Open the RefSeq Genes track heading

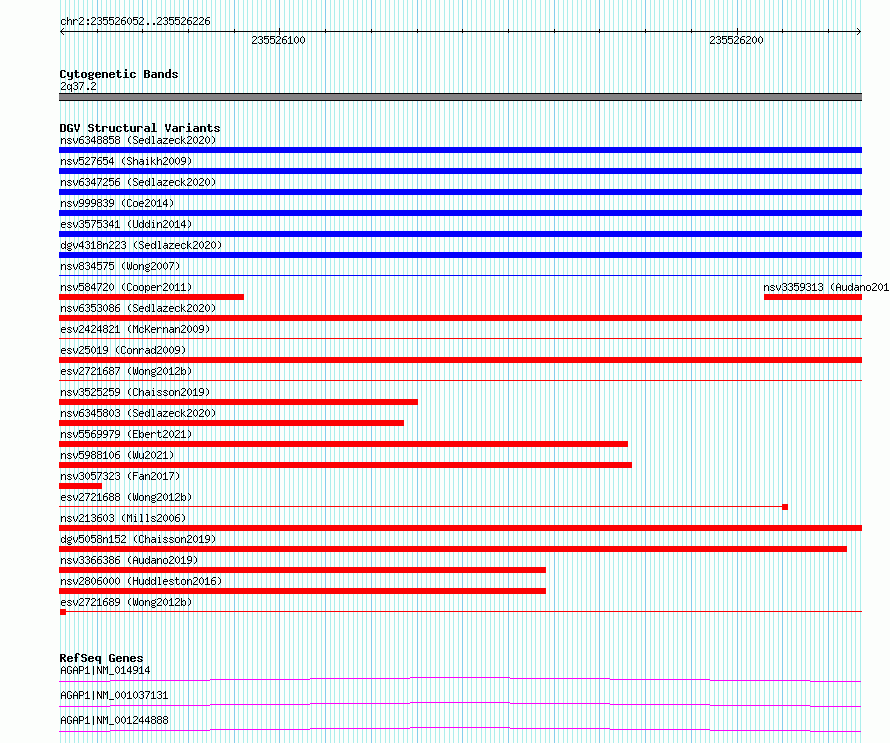(x=101, y=658)
